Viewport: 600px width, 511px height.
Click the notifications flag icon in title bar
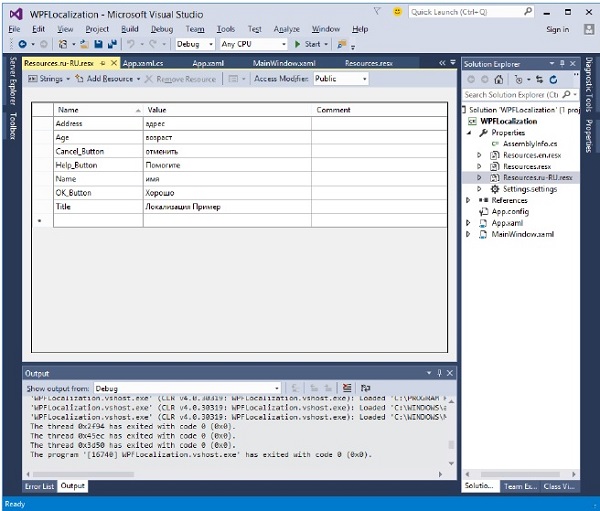(376, 12)
